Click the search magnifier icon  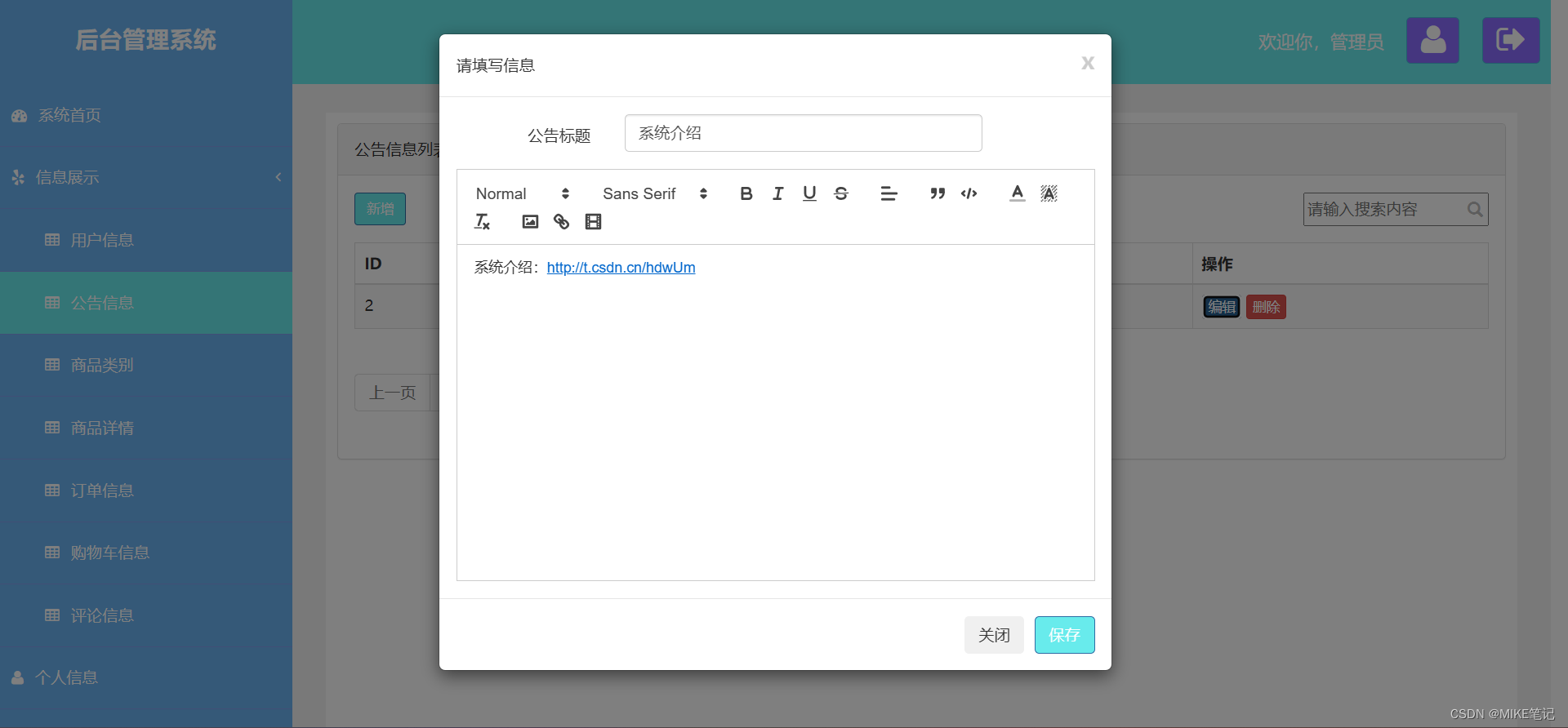(1475, 210)
